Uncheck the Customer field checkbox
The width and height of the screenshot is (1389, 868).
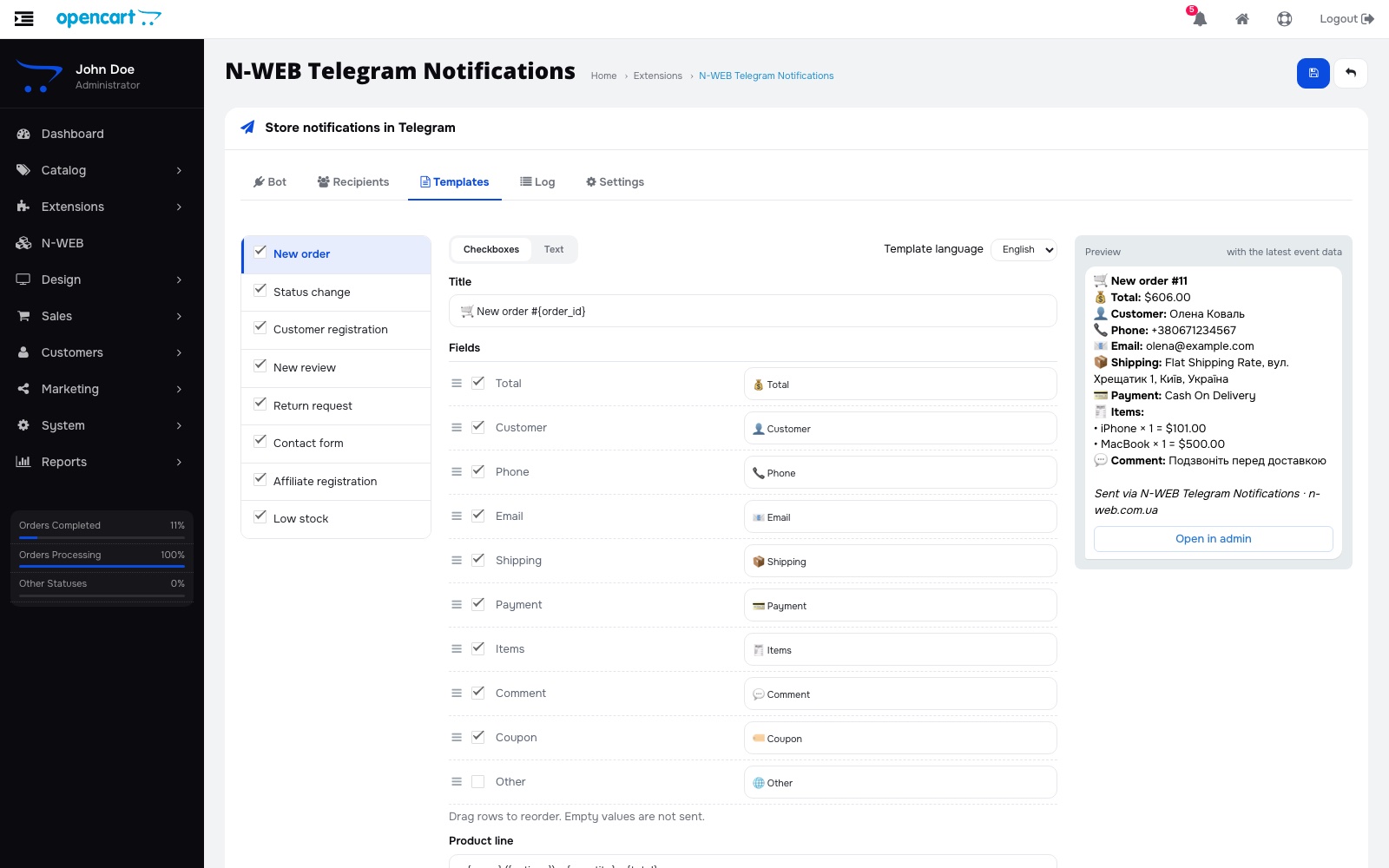click(x=477, y=427)
